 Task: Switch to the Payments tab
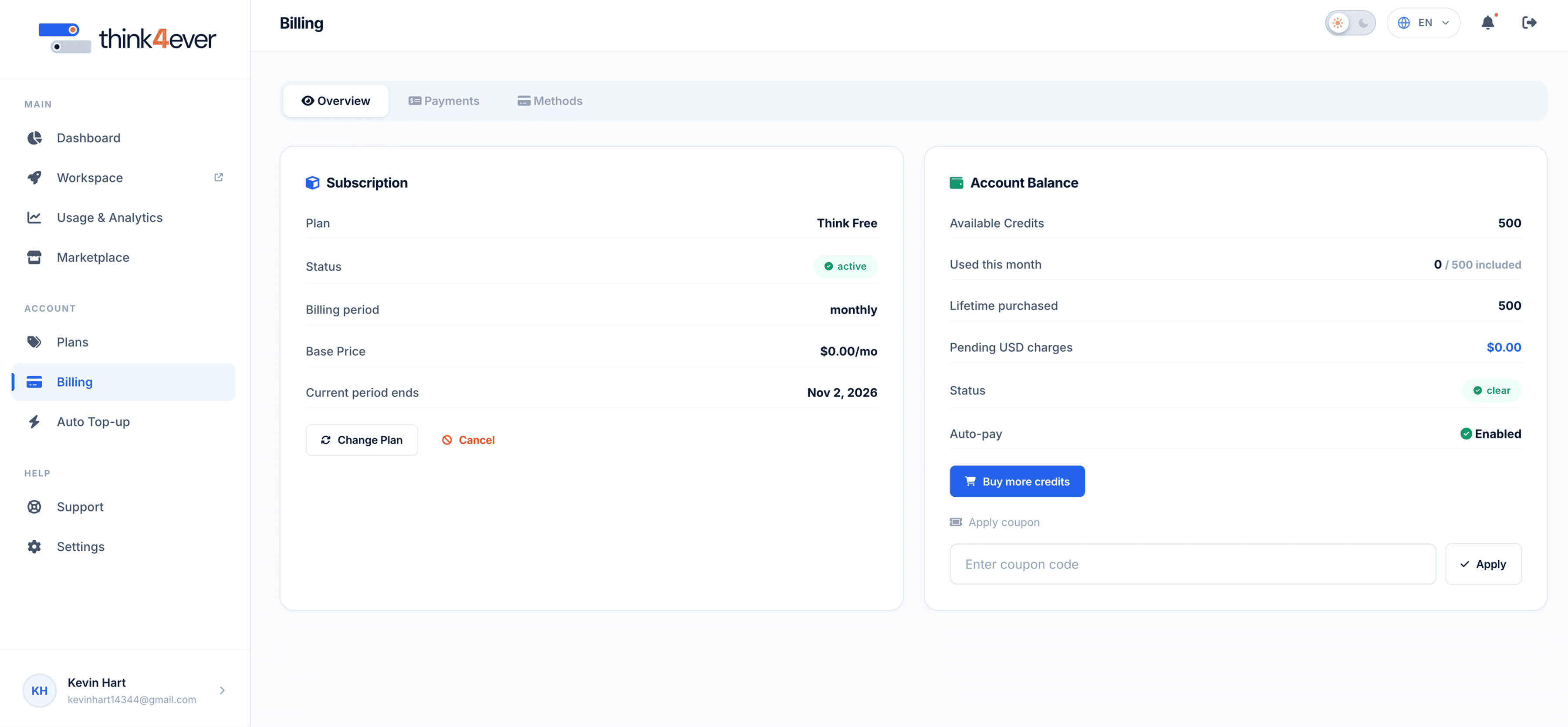[444, 101]
